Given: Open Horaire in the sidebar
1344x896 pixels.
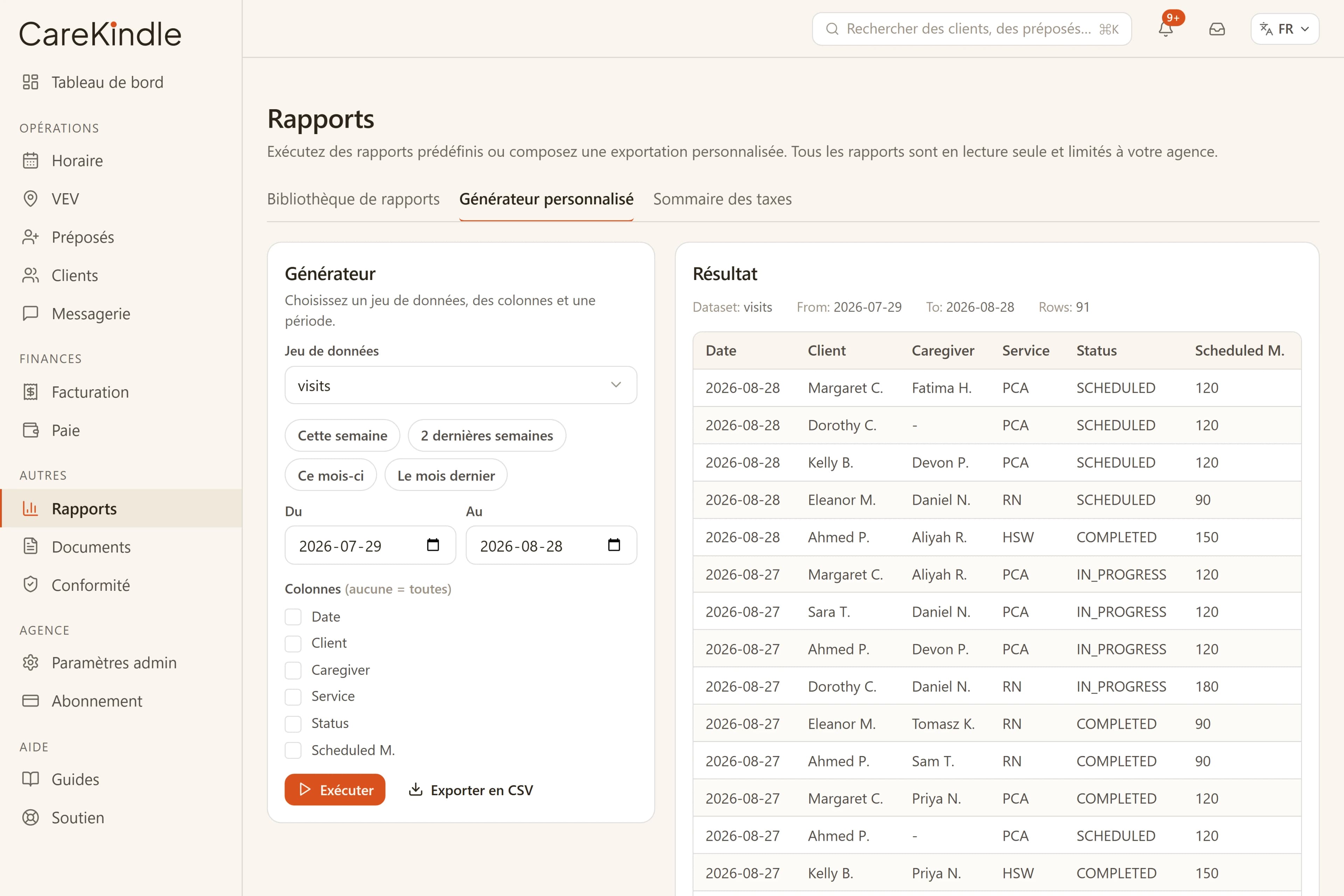Looking at the screenshot, I should pos(121,161).
